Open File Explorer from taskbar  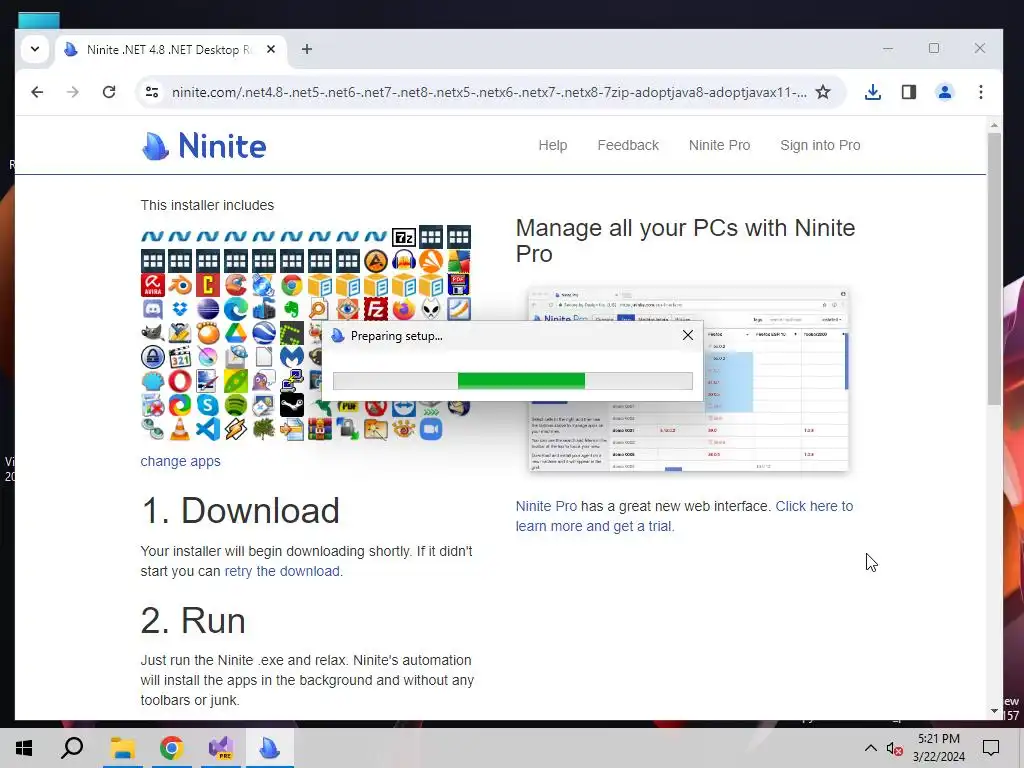point(122,748)
